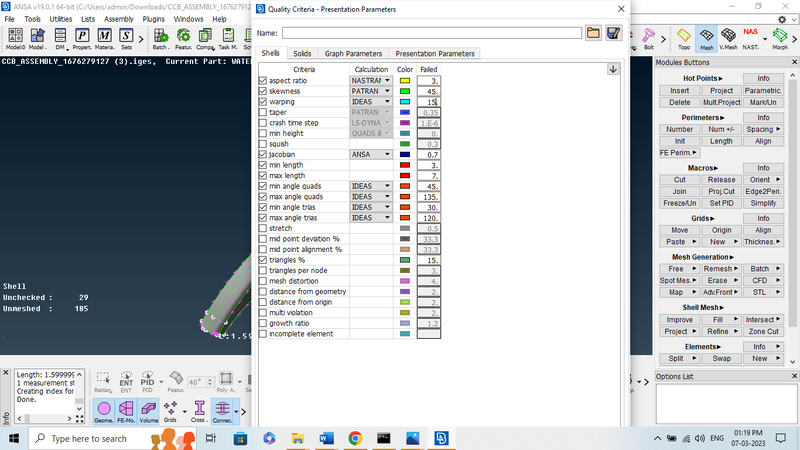
Task: Open max angle trias calculation dropdown
Action: 371,218
